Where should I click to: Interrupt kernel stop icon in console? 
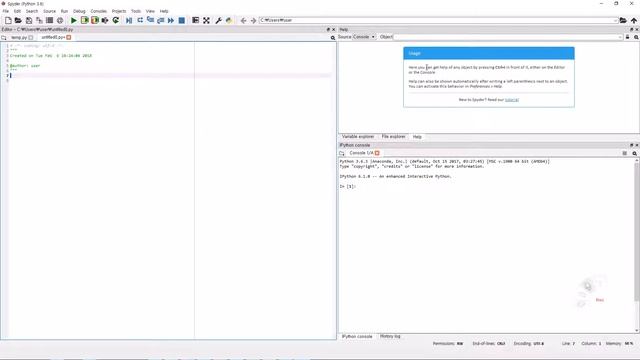pos(624,153)
